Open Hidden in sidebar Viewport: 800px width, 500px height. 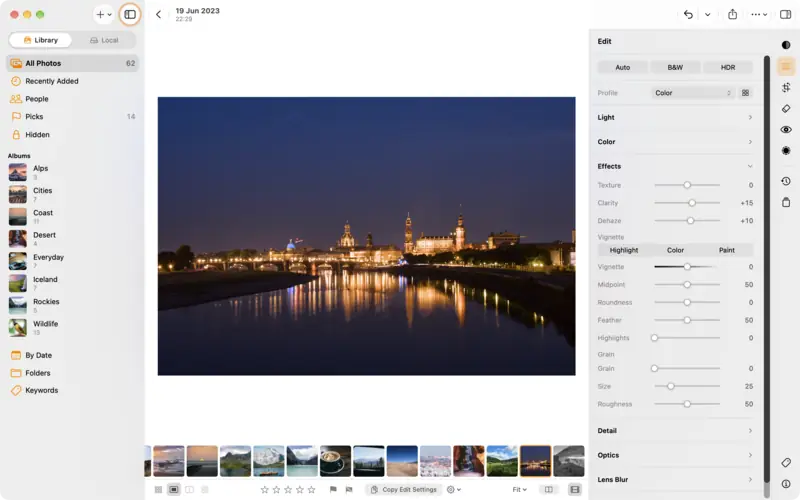point(72,135)
